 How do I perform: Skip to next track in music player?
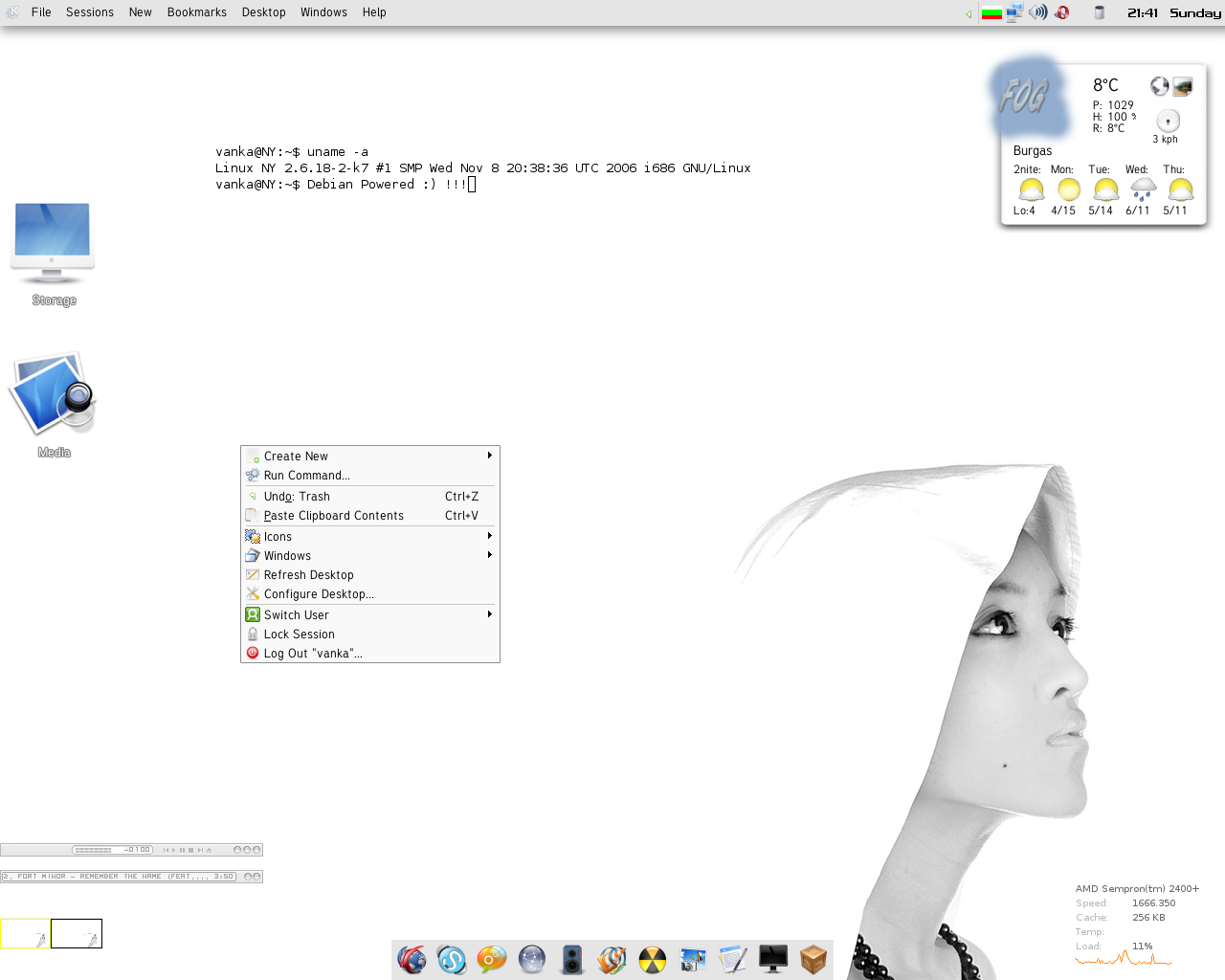tap(200, 850)
